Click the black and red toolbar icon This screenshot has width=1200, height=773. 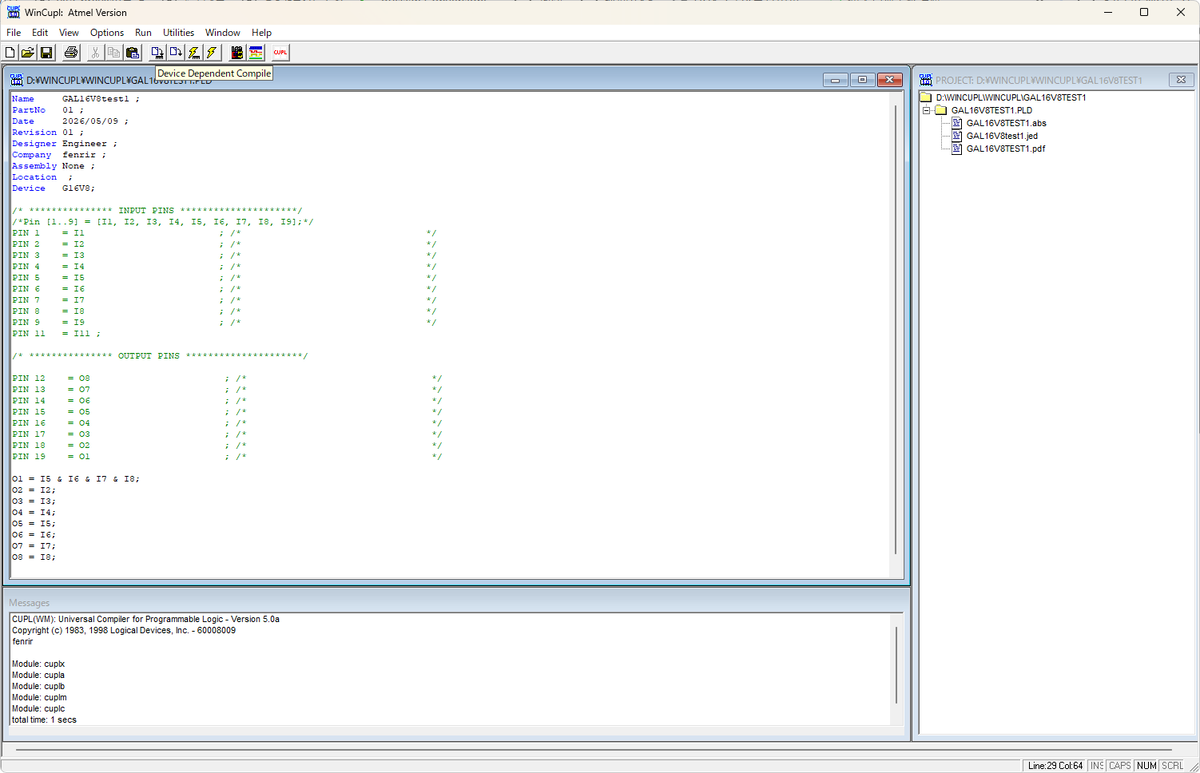tap(237, 52)
